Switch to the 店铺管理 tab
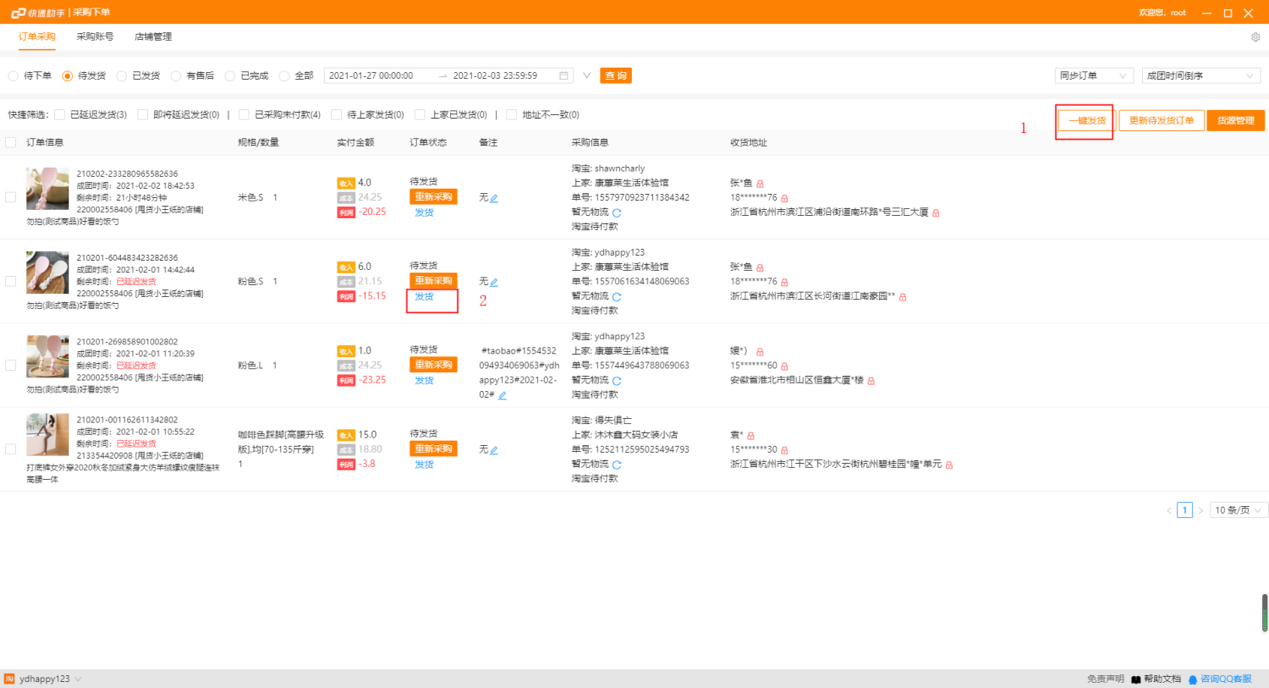This screenshot has height=688, width=1269. [x=152, y=35]
